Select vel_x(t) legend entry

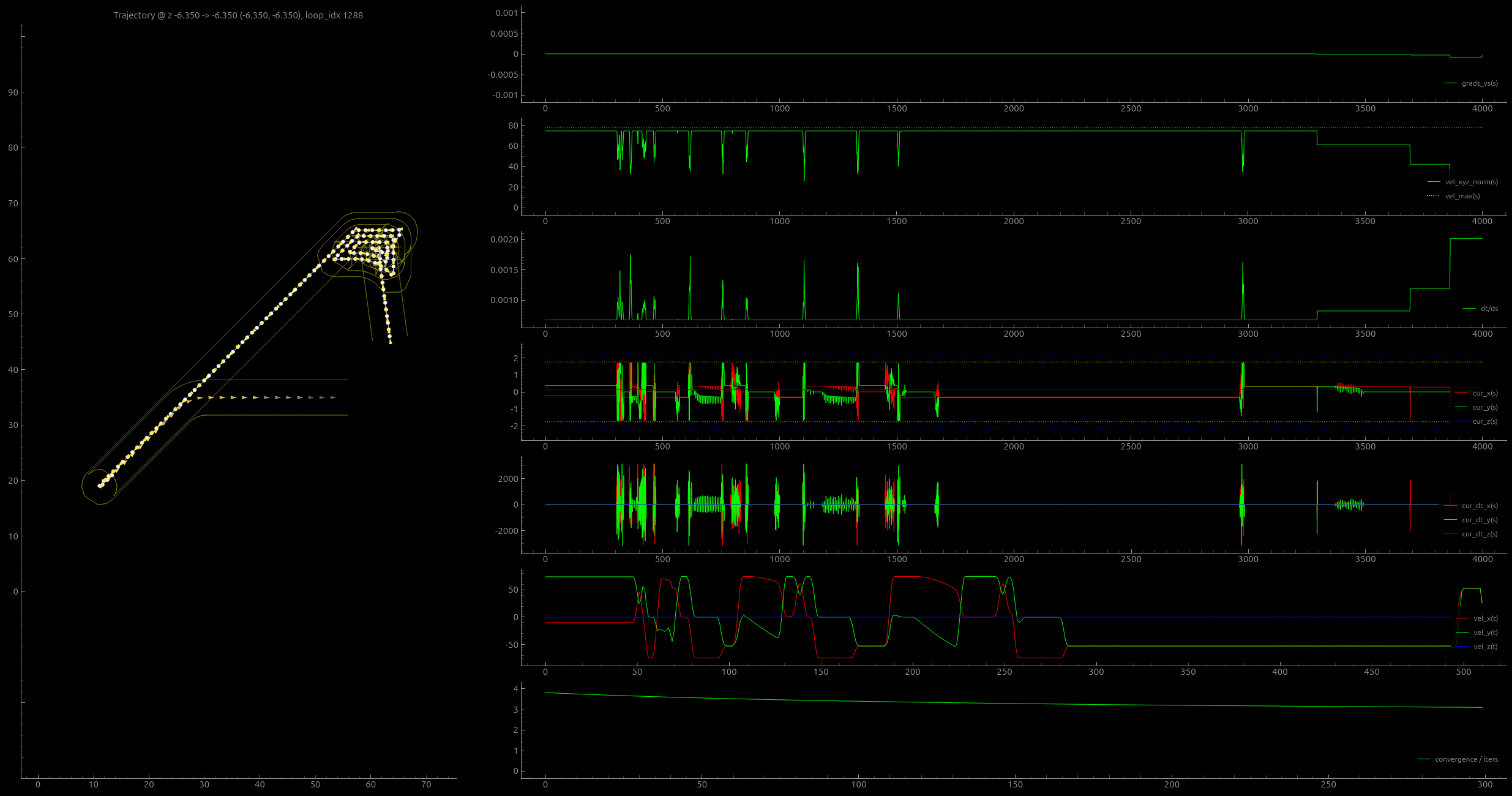1485,618
